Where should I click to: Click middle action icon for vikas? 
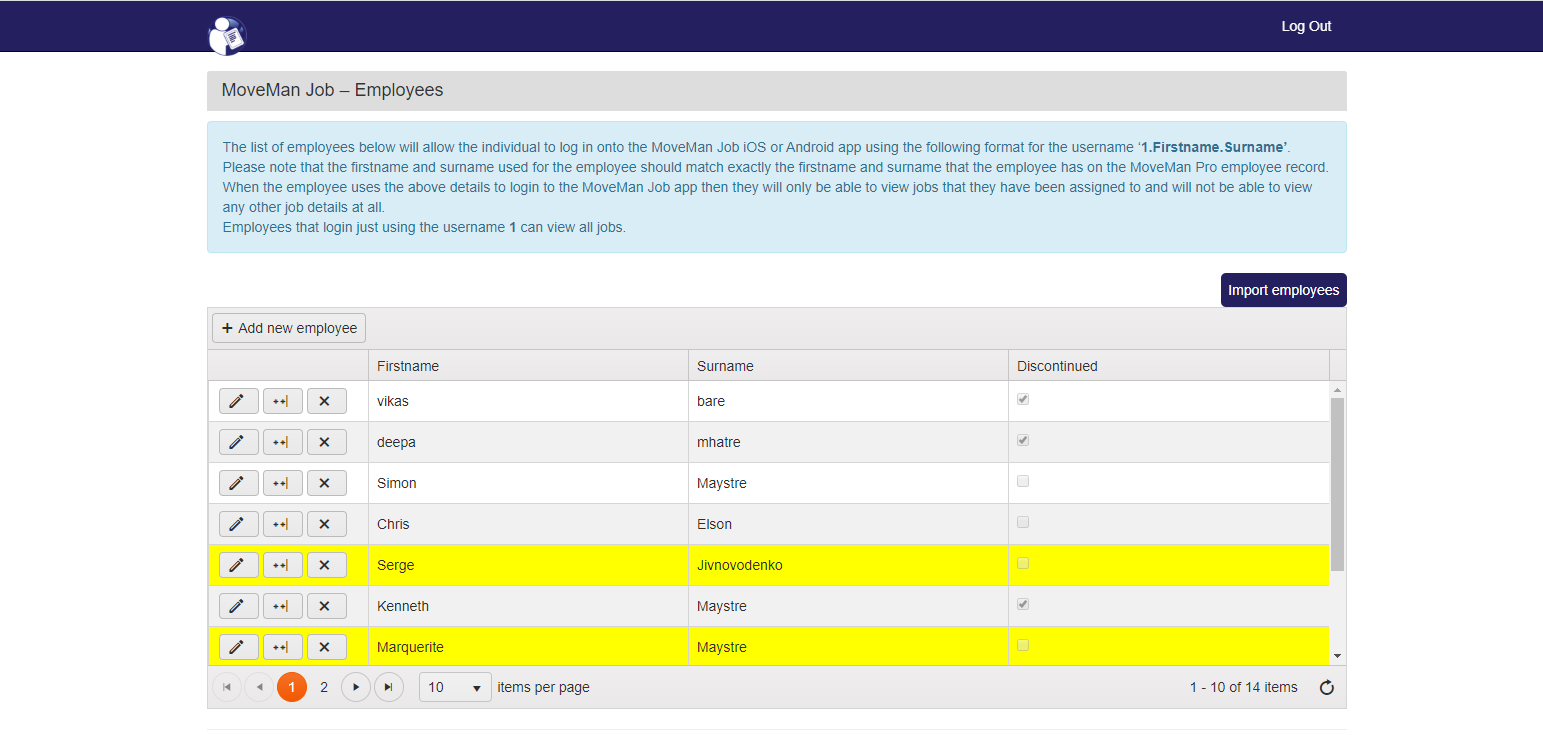[x=283, y=401]
